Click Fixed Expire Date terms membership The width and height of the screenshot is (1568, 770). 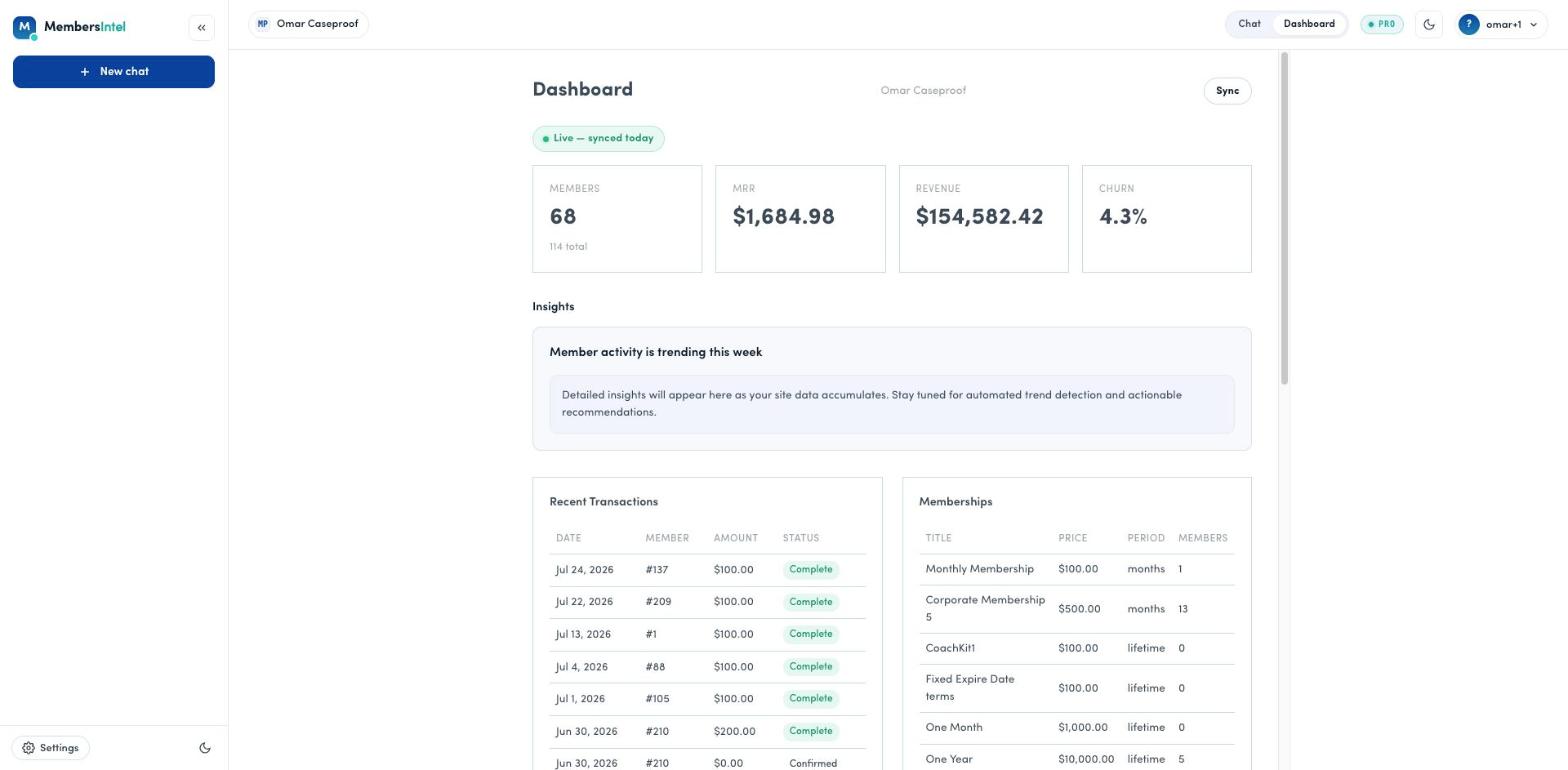(x=970, y=688)
